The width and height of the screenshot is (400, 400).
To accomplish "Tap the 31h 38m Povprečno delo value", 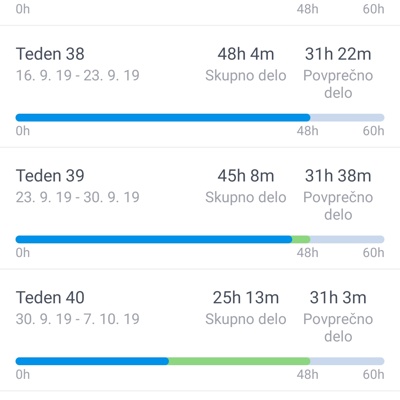I will click(x=338, y=176).
